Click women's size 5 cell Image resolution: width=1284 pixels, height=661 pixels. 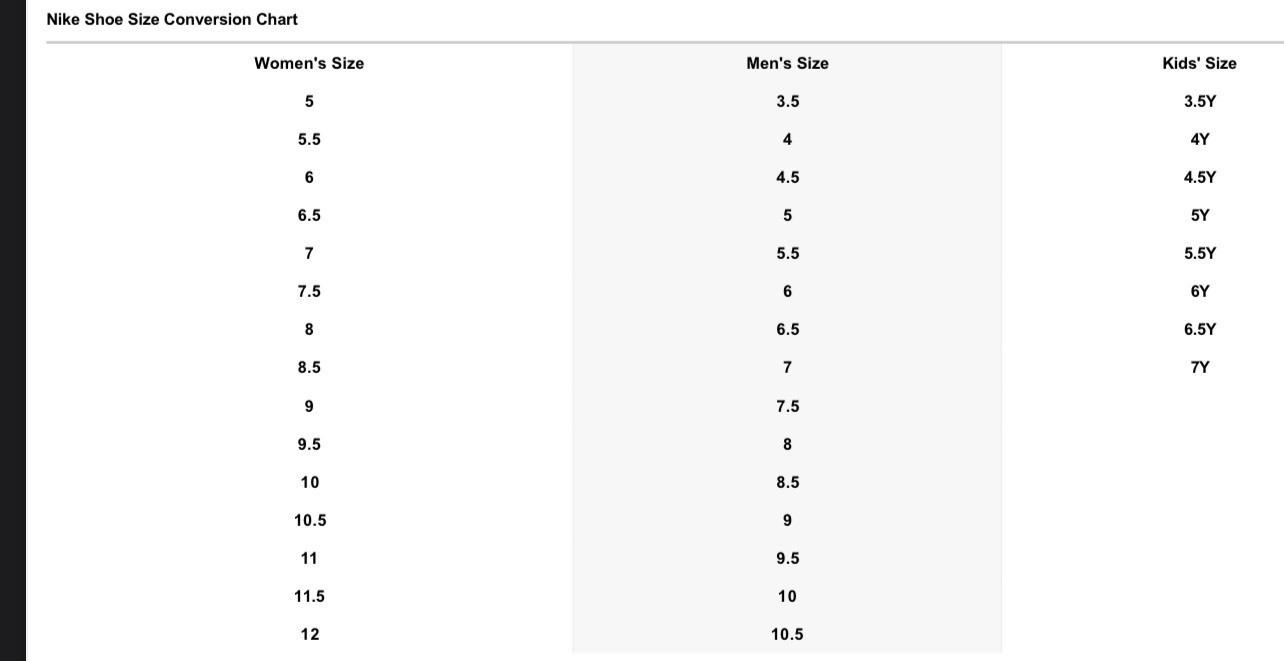click(x=309, y=101)
